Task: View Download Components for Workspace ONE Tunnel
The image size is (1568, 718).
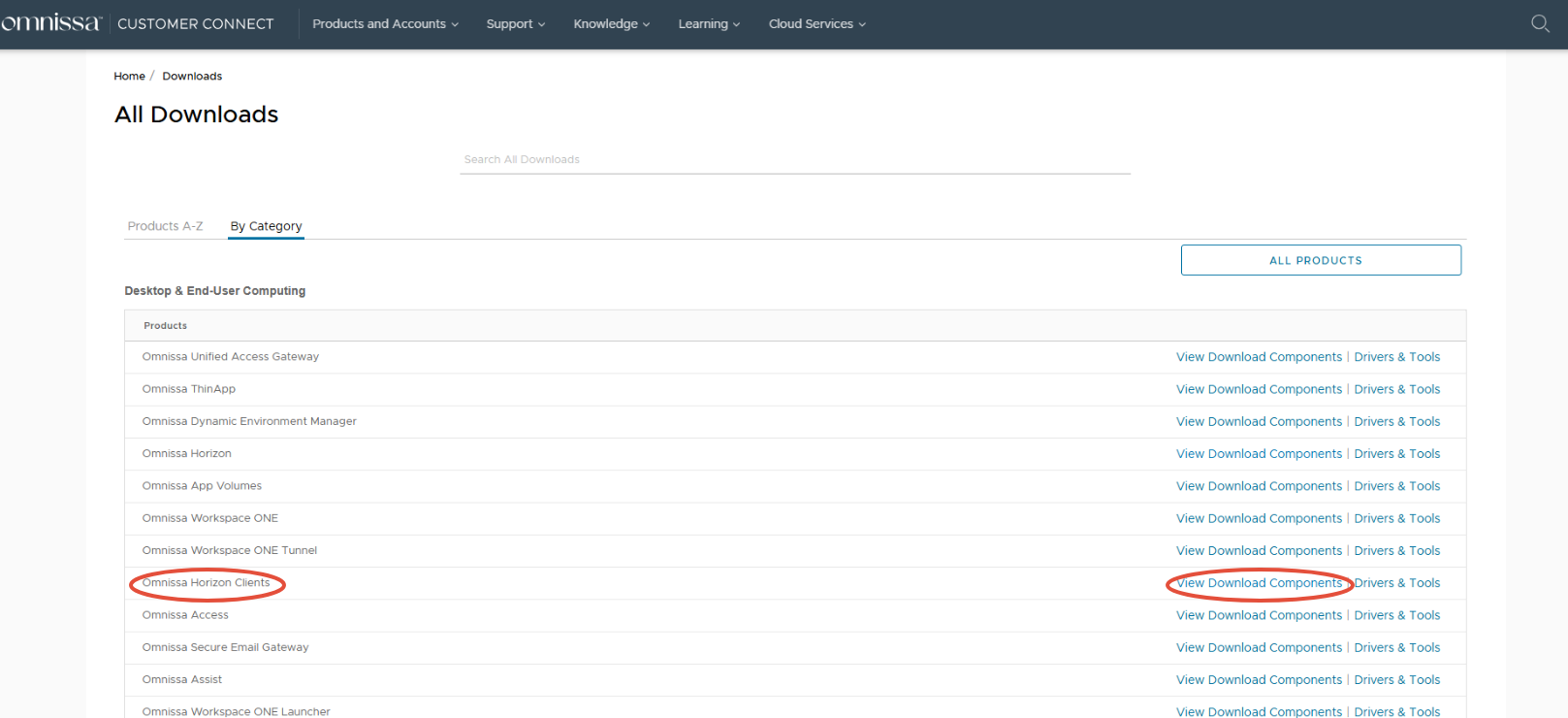Action: (1259, 550)
